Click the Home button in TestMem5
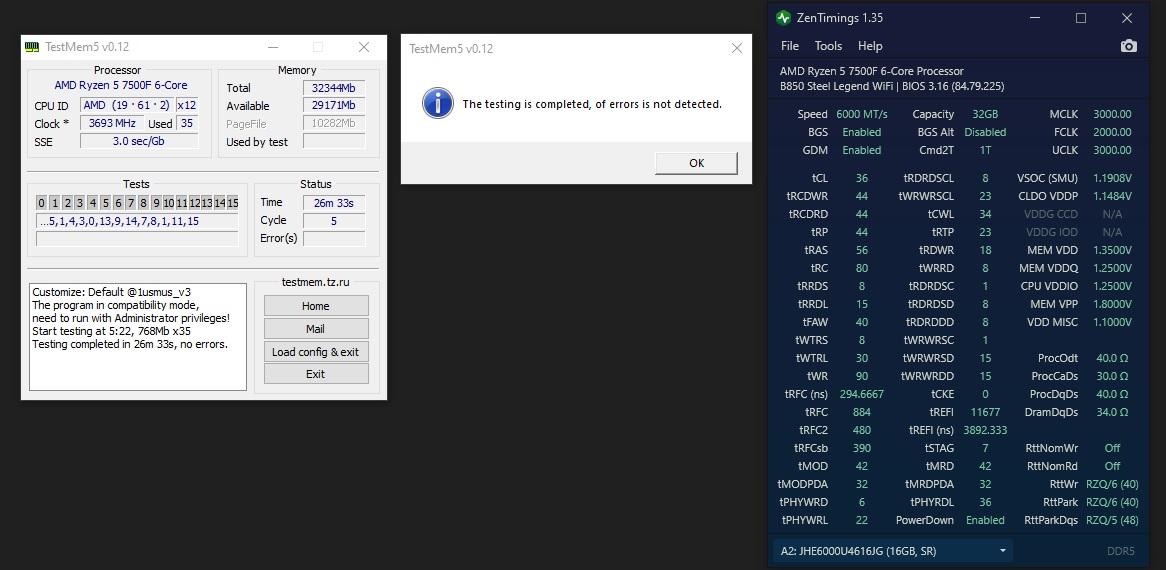1166x570 pixels. click(x=315, y=305)
